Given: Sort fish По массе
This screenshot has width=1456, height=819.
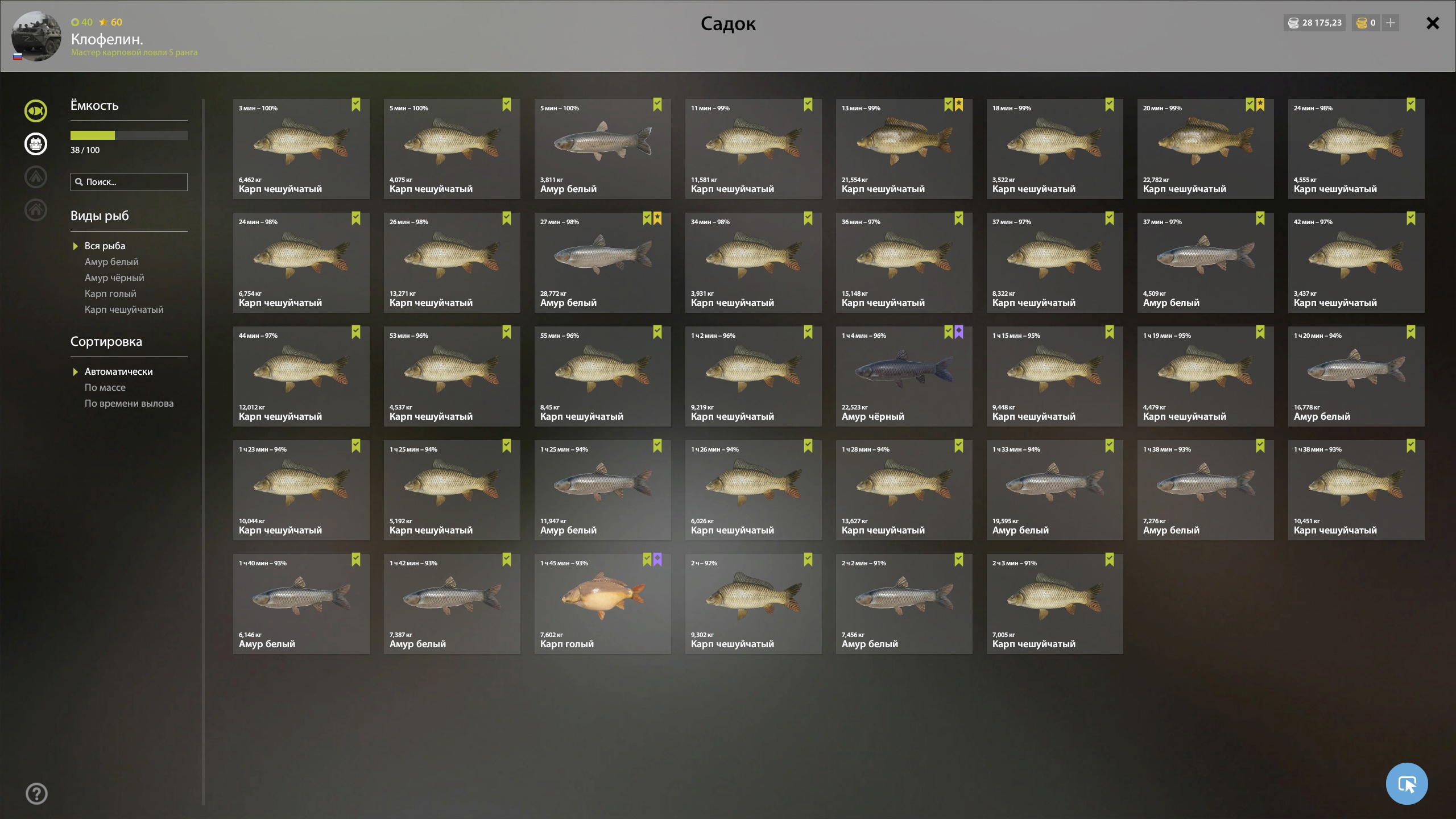Looking at the screenshot, I should [x=105, y=387].
